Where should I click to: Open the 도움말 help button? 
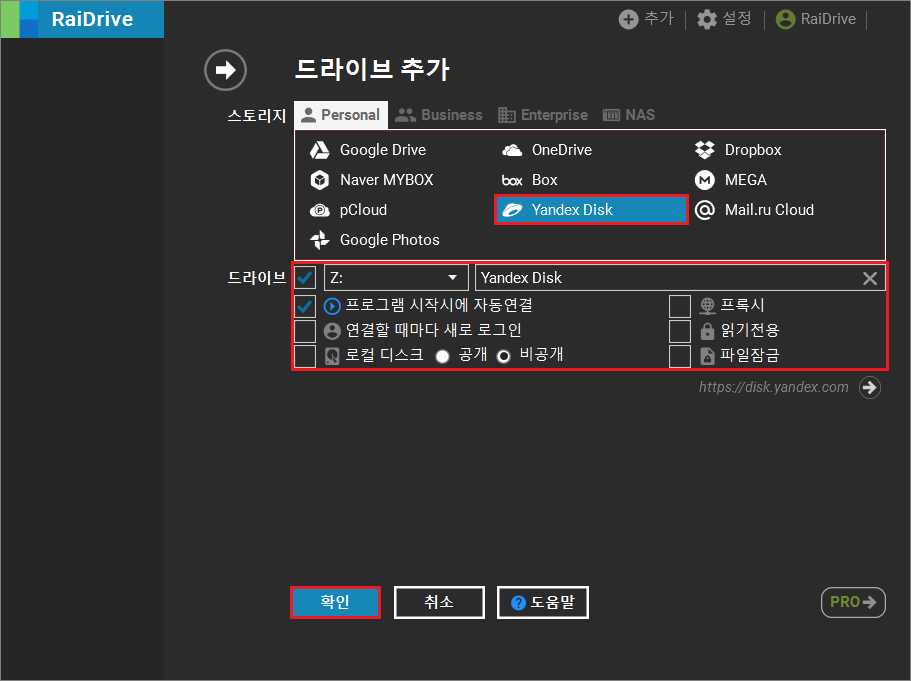(543, 603)
